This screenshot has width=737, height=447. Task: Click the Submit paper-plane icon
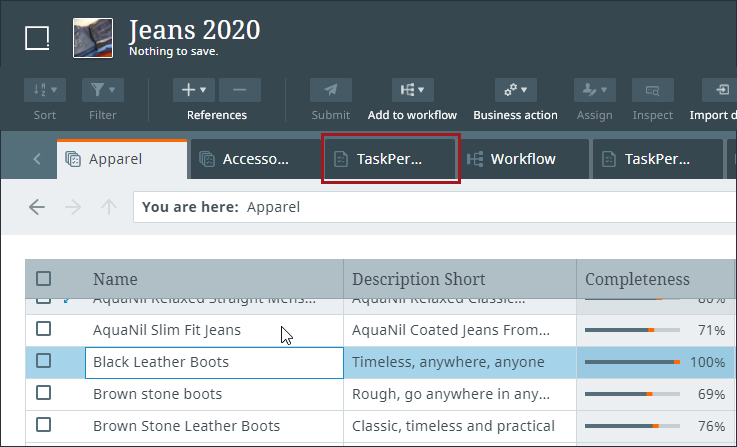point(330,90)
